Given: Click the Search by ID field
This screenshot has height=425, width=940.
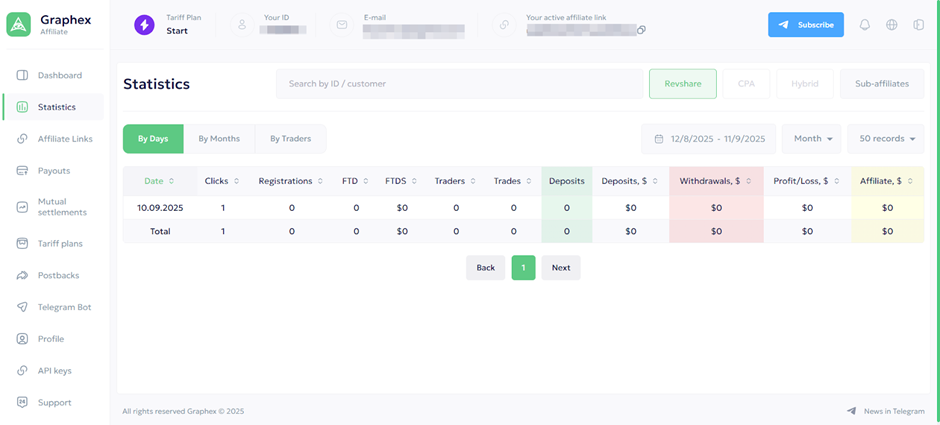Looking at the screenshot, I should [459, 84].
